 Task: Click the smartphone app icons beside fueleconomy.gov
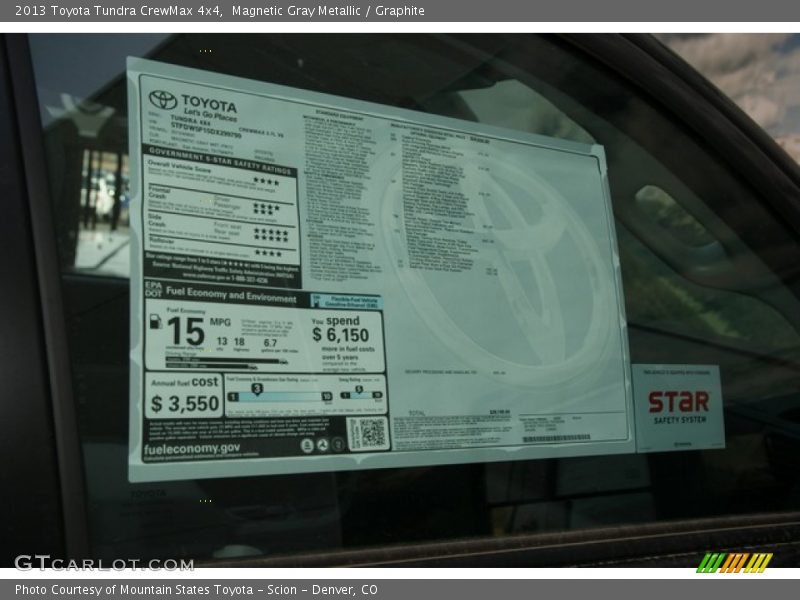point(322,445)
